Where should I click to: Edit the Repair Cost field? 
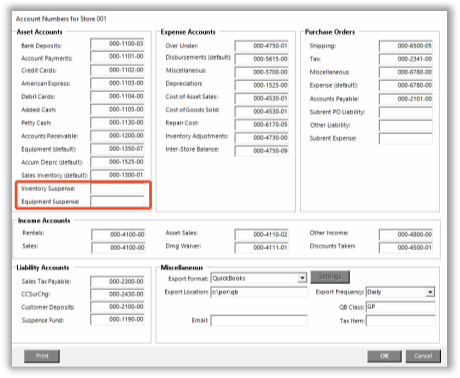[x=262, y=125]
